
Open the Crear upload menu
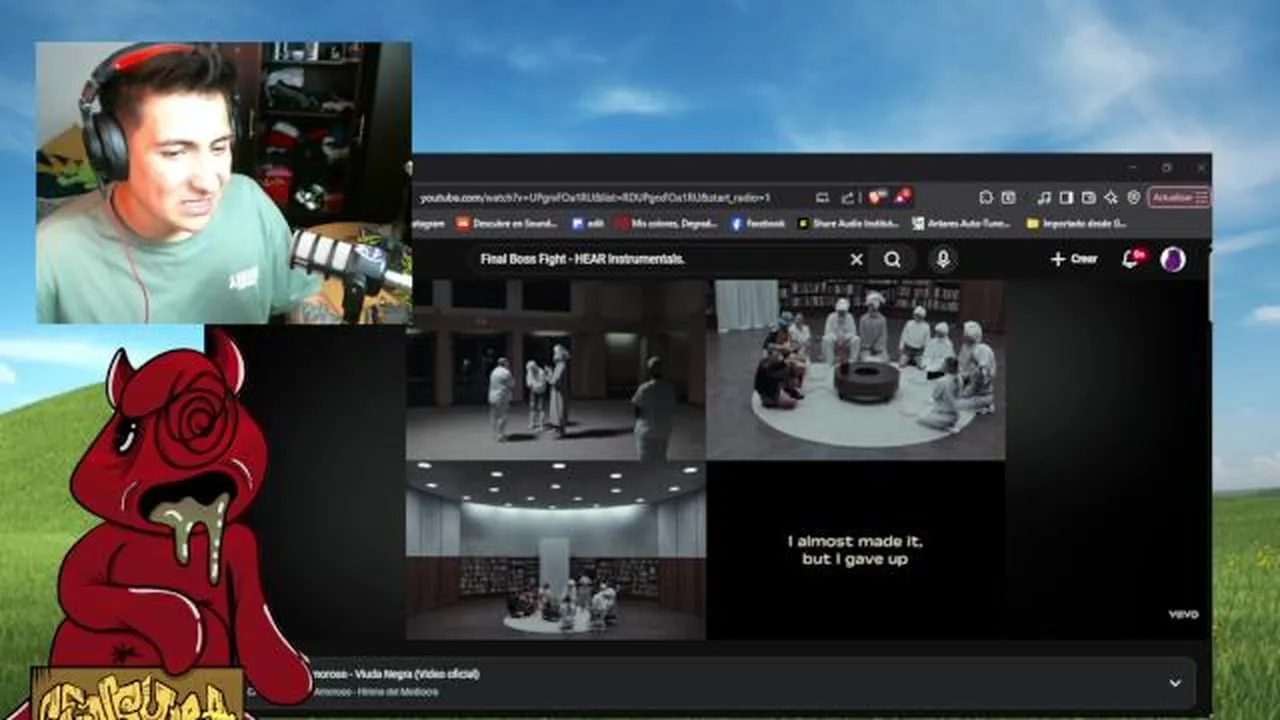(1074, 259)
